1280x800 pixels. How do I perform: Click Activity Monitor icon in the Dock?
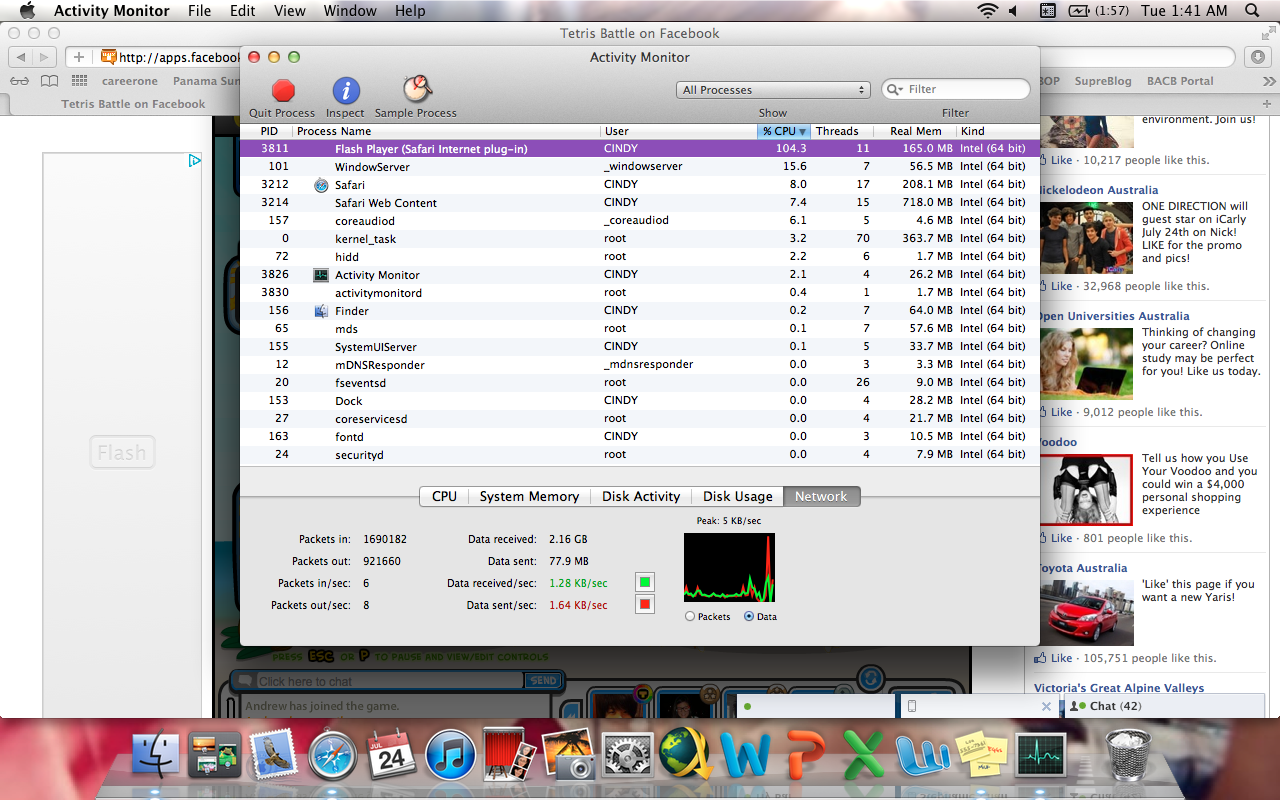pyautogui.click(x=1040, y=755)
